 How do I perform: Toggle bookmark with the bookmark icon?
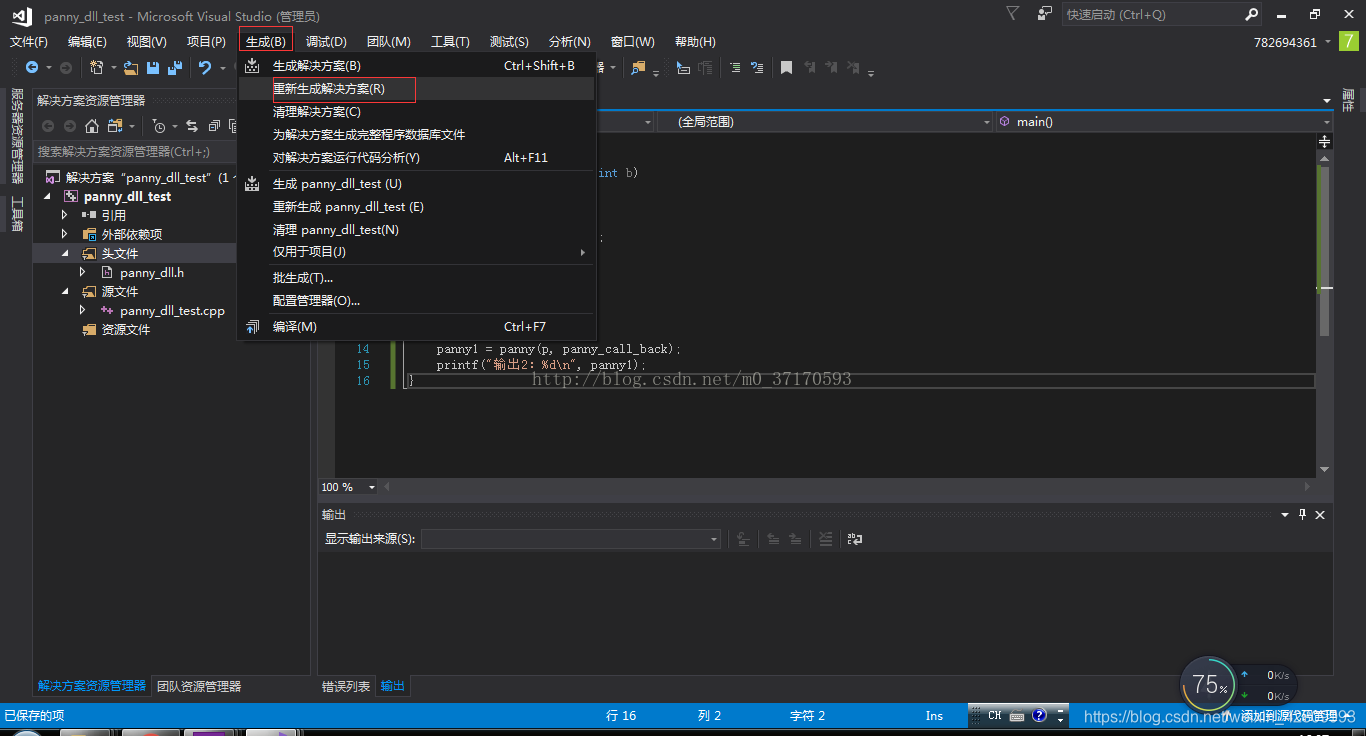(787, 67)
